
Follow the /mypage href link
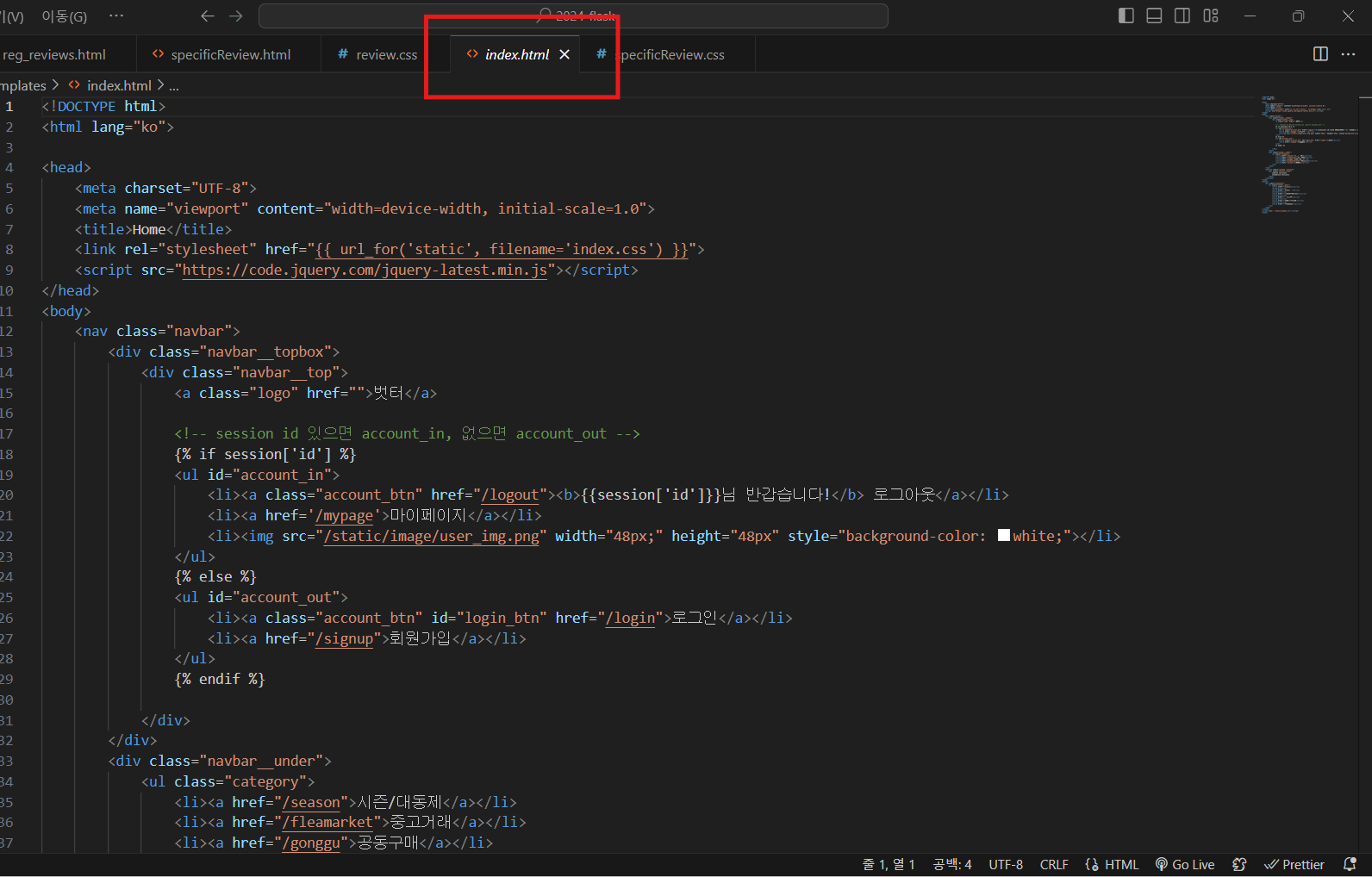[x=345, y=515]
